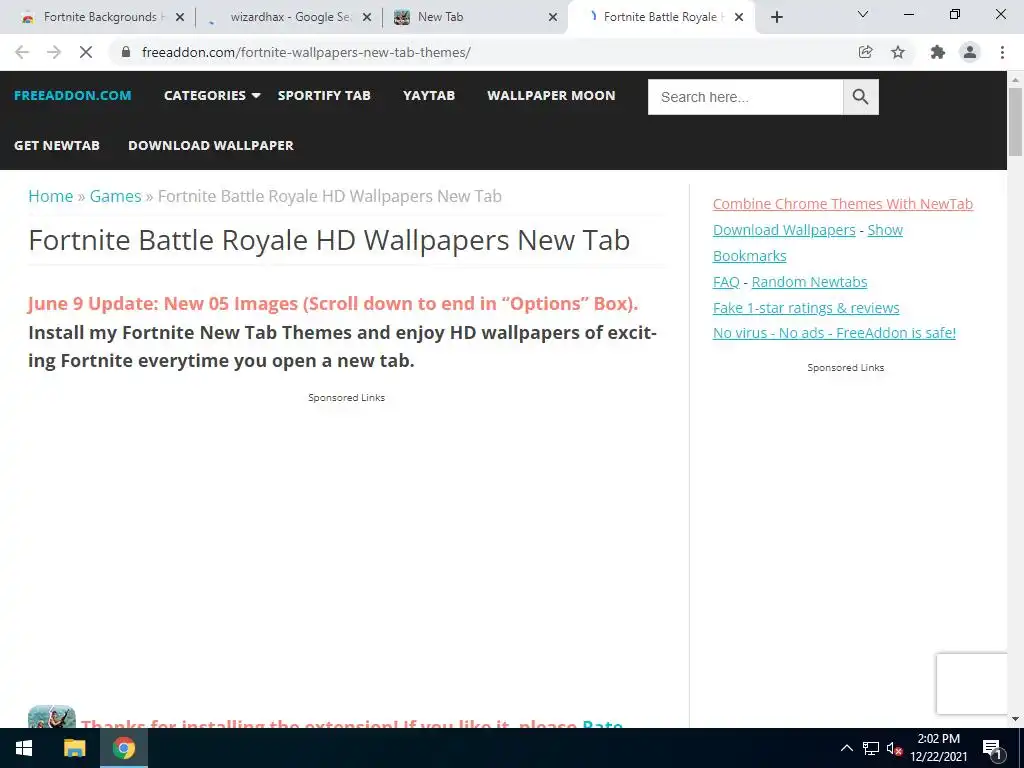Share this page using the share icon
Image resolution: width=1024 pixels, height=768 pixels.
pos(865,52)
